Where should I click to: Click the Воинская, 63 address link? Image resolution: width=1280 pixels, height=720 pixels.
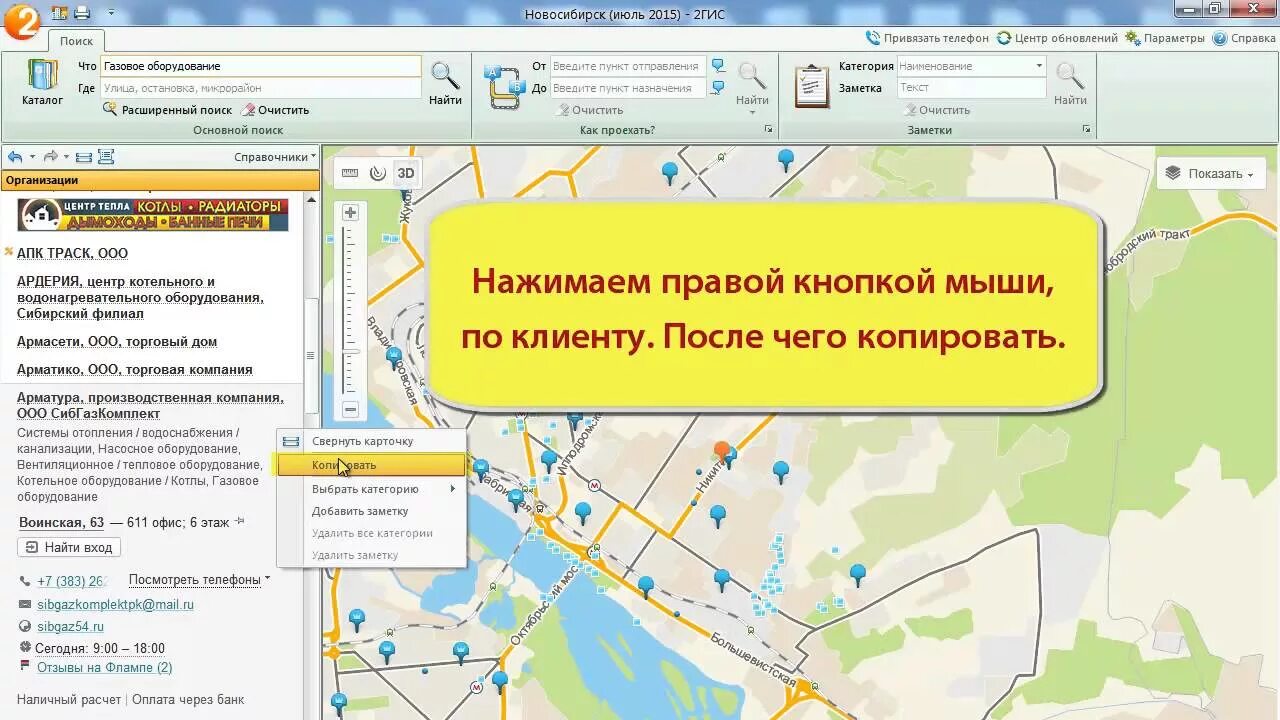tap(62, 523)
